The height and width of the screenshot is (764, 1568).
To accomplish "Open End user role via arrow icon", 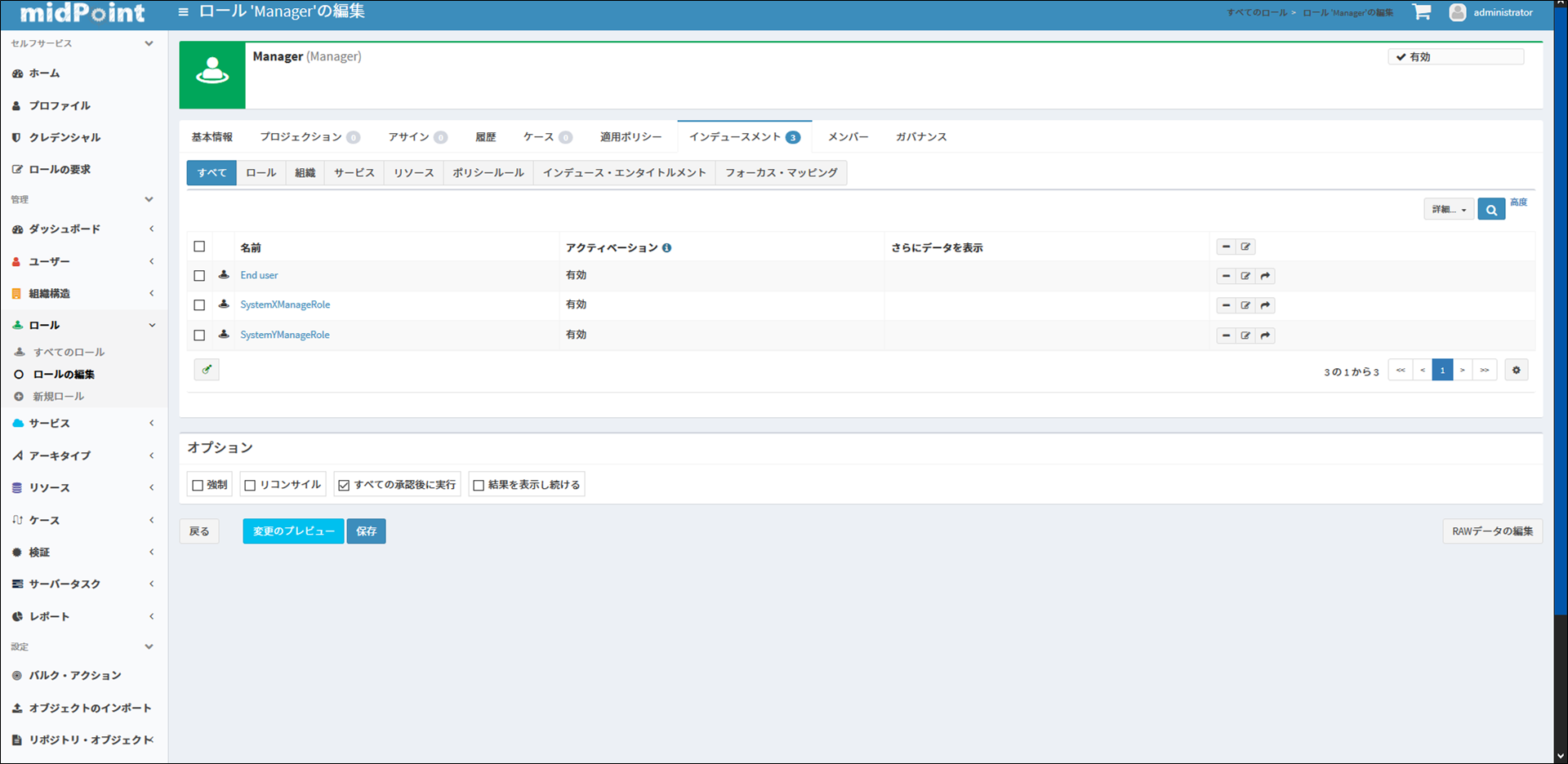I will (1265, 276).
